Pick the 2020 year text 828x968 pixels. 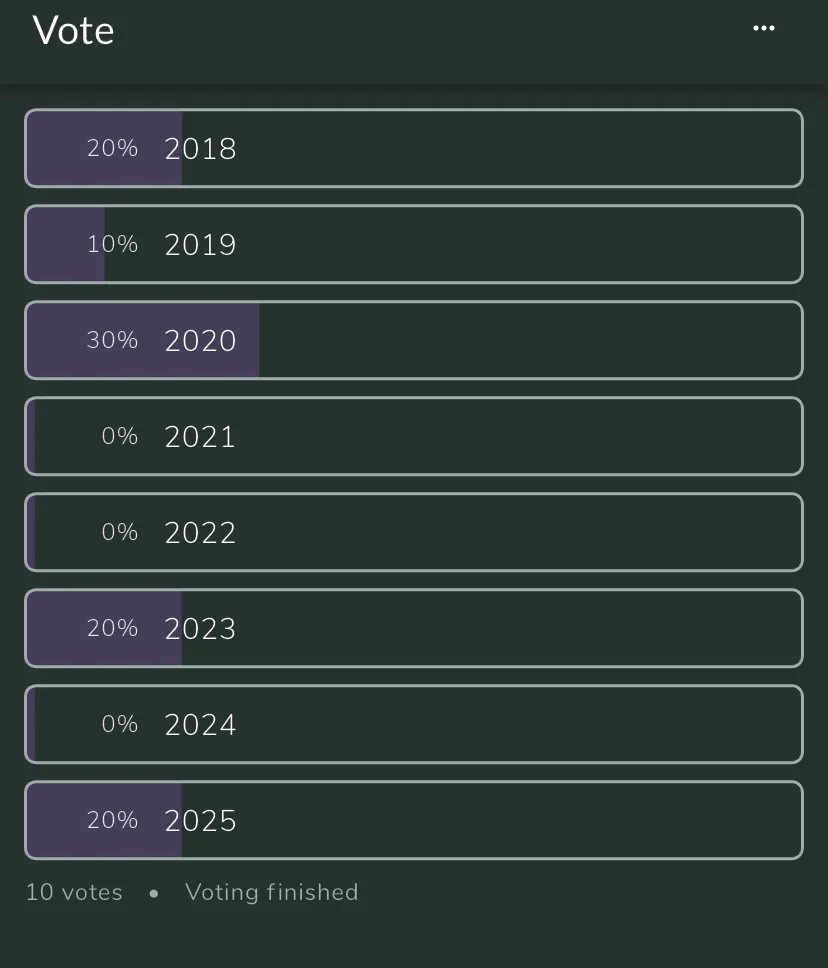200,341
